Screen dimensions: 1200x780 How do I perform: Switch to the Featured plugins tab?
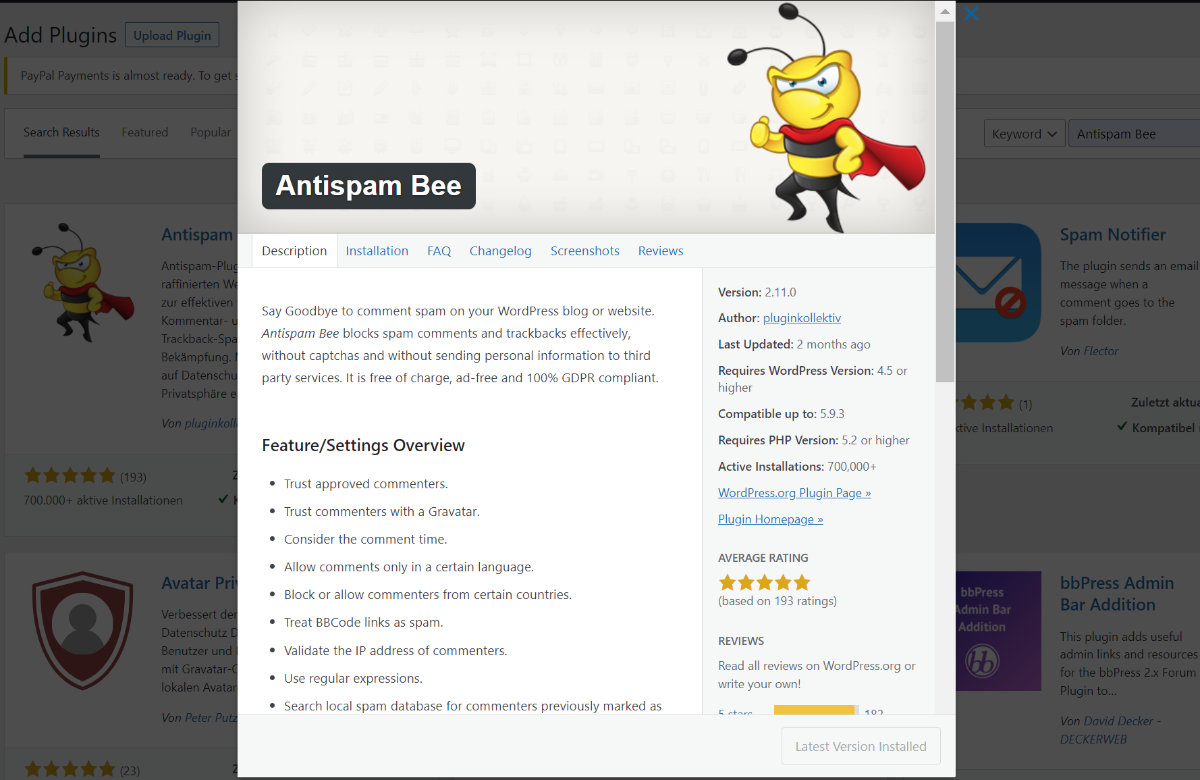coord(145,132)
